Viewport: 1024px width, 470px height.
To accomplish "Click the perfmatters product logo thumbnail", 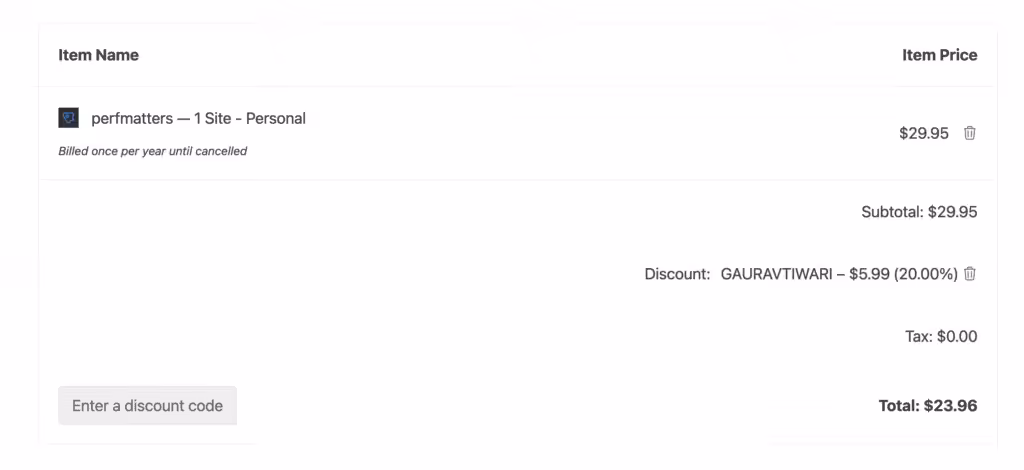I will click(68, 118).
